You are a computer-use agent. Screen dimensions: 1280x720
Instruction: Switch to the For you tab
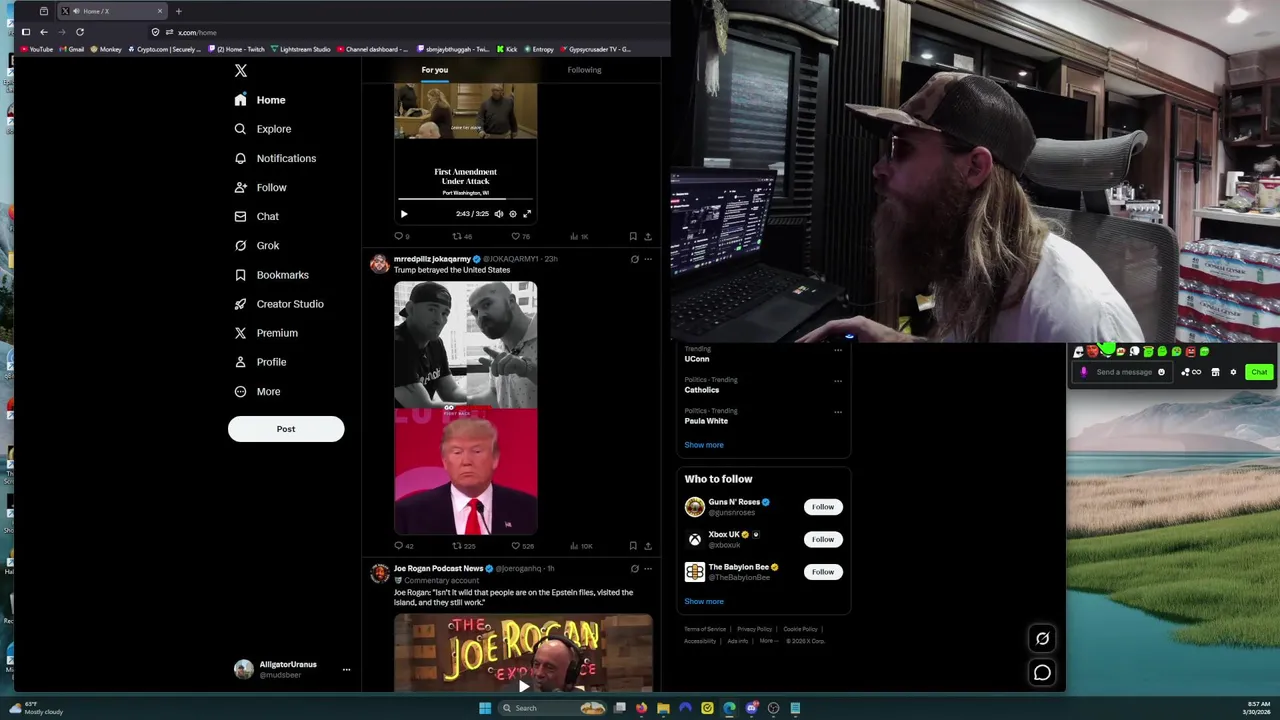point(434,70)
